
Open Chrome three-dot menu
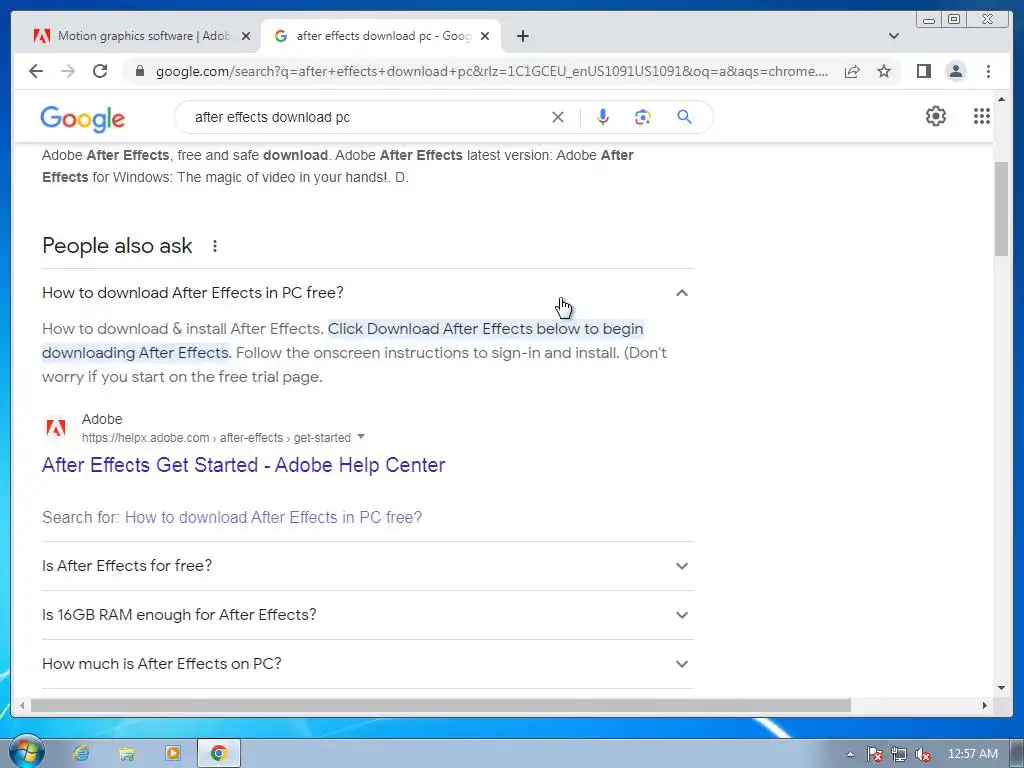click(988, 71)
